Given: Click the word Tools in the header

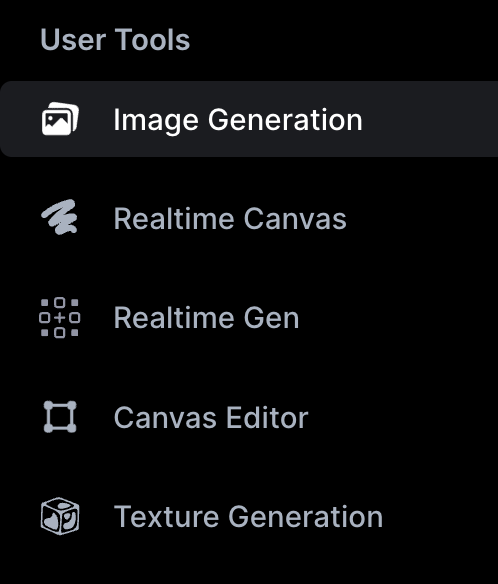Looking at the screenshot, I should point(152,39).
